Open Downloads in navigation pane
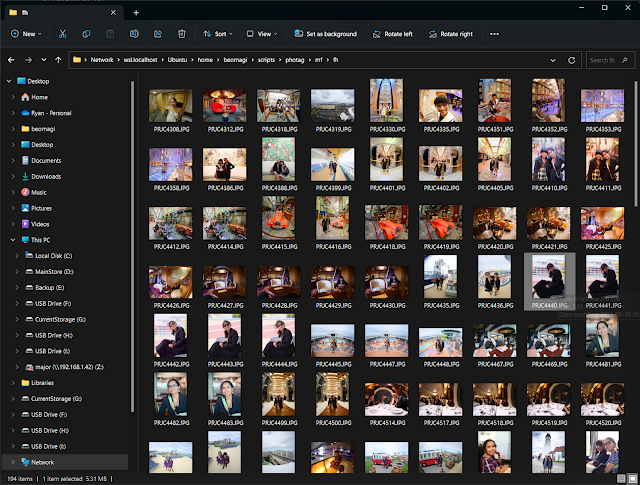The image size is (640, 485). 46,177
